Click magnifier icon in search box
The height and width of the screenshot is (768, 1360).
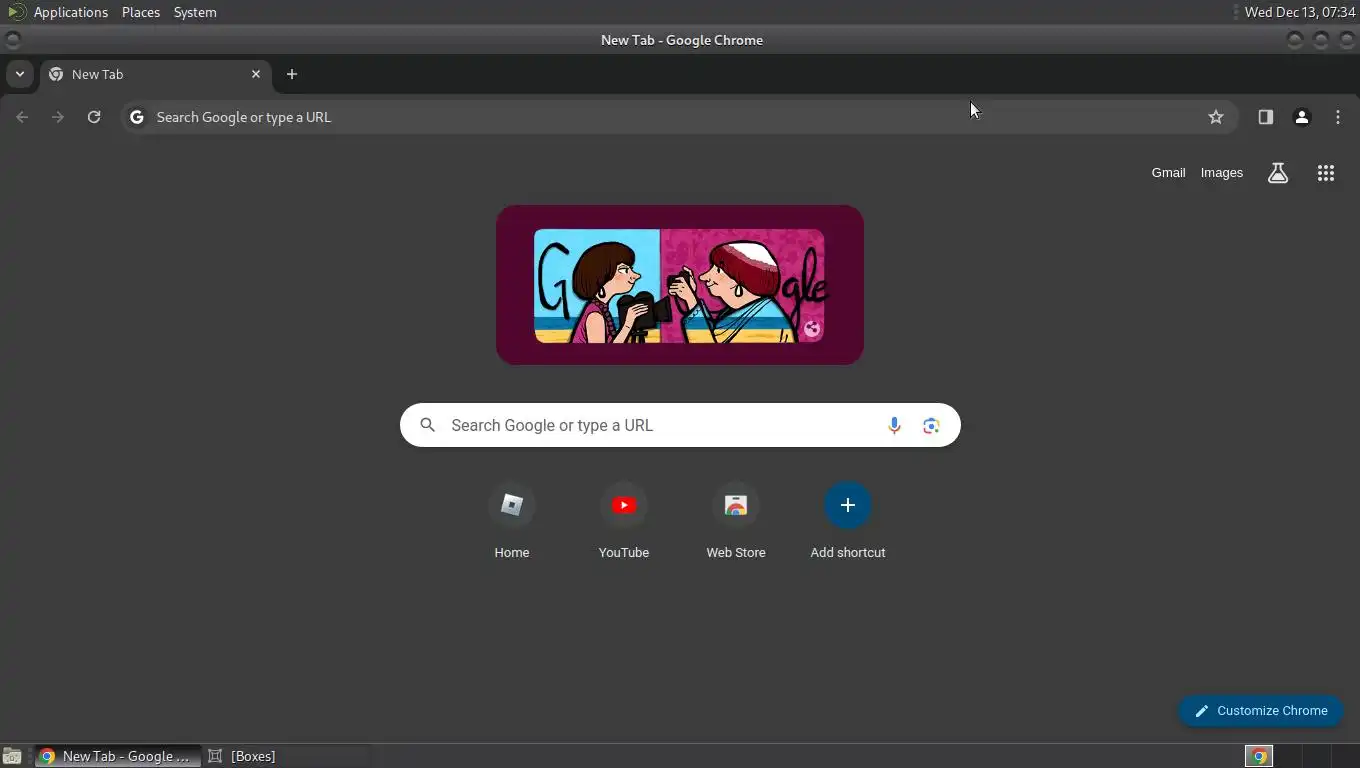428,425
